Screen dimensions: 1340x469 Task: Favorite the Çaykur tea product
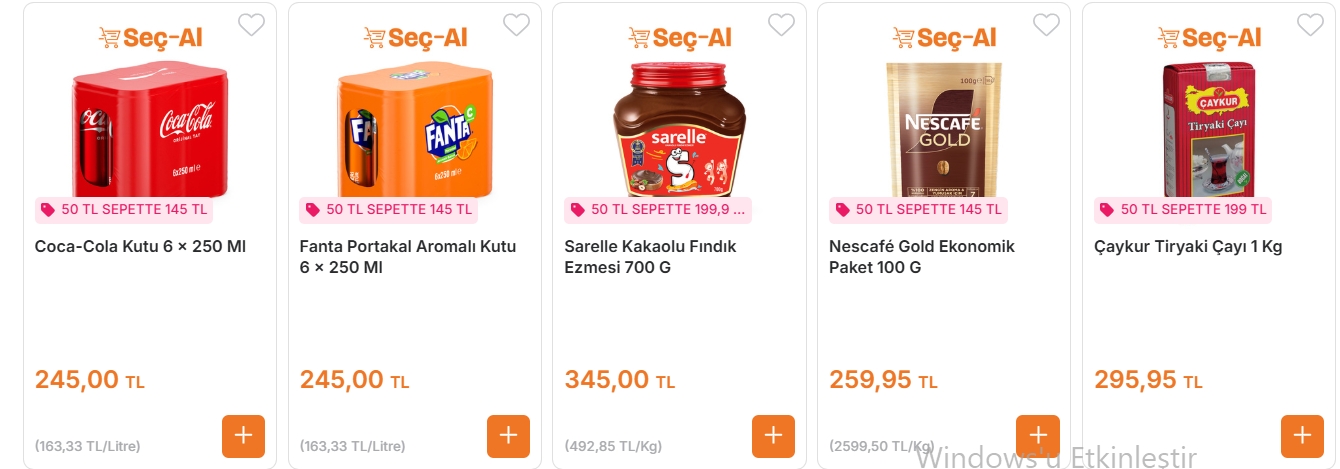click(1310, 25)
